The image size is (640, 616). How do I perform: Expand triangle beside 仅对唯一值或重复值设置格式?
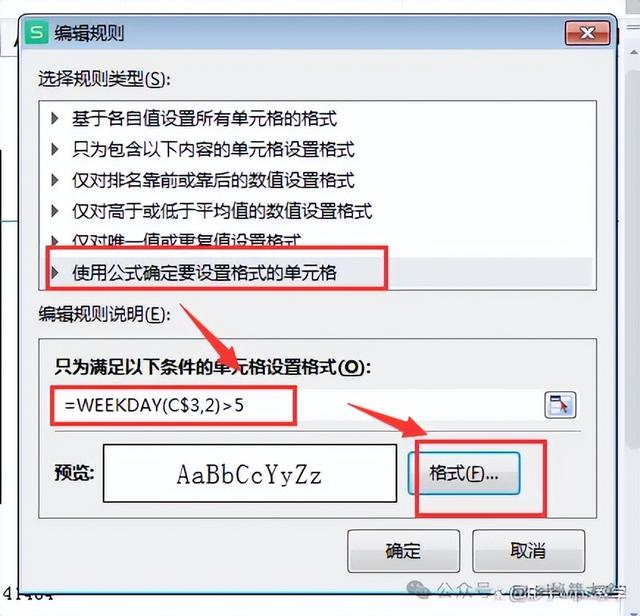(55, 240)
